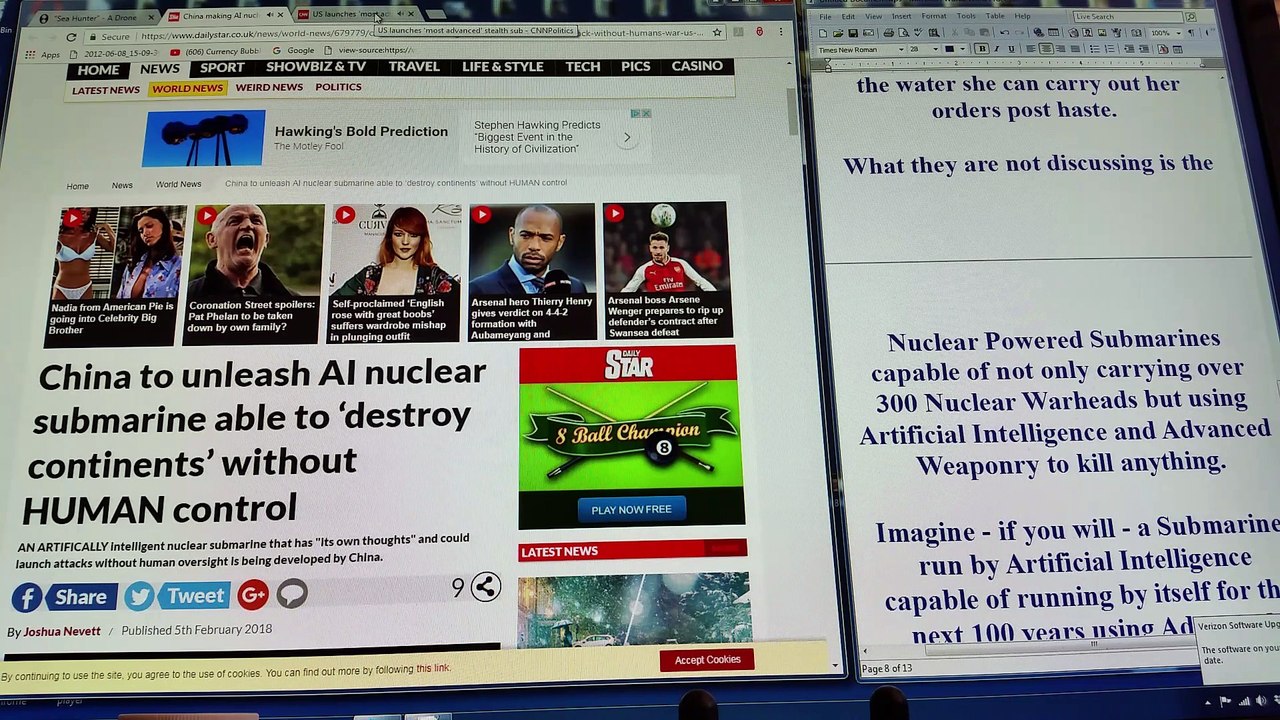1280x720 pixels.
Task: Follow the 'this link' cookie policy link
Action: pos(433,668)
